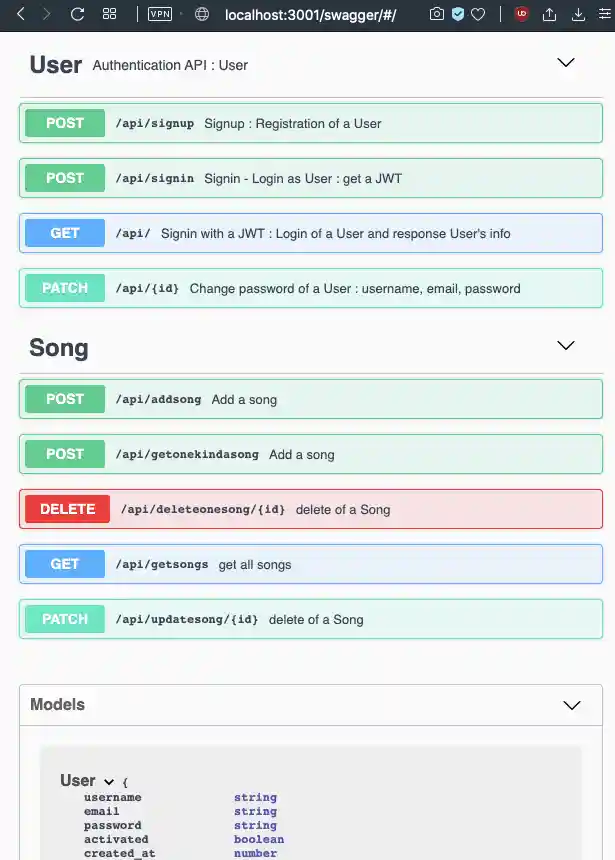The height and width of the screenshot is (860, 615).
Task: Reload the Swagger page
Action: coord(77,14)
